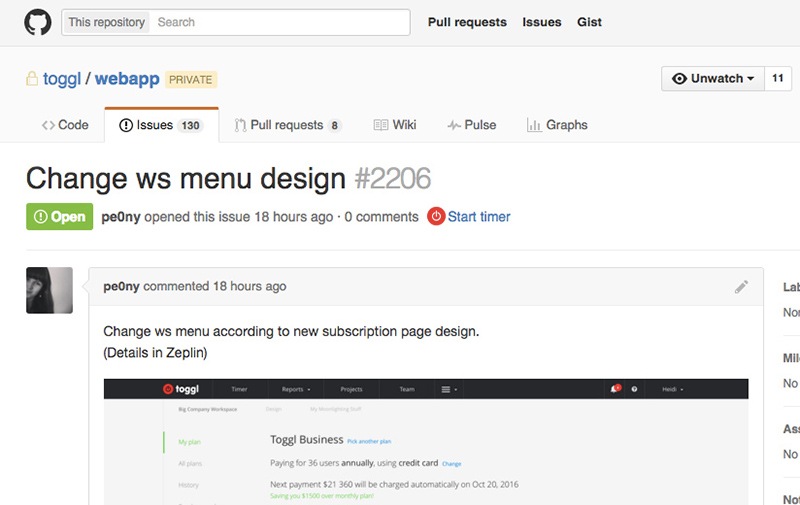The height and width of the screenshot is (505, 800).
Task: Click the issue number #2206
Action: [393, 179]
